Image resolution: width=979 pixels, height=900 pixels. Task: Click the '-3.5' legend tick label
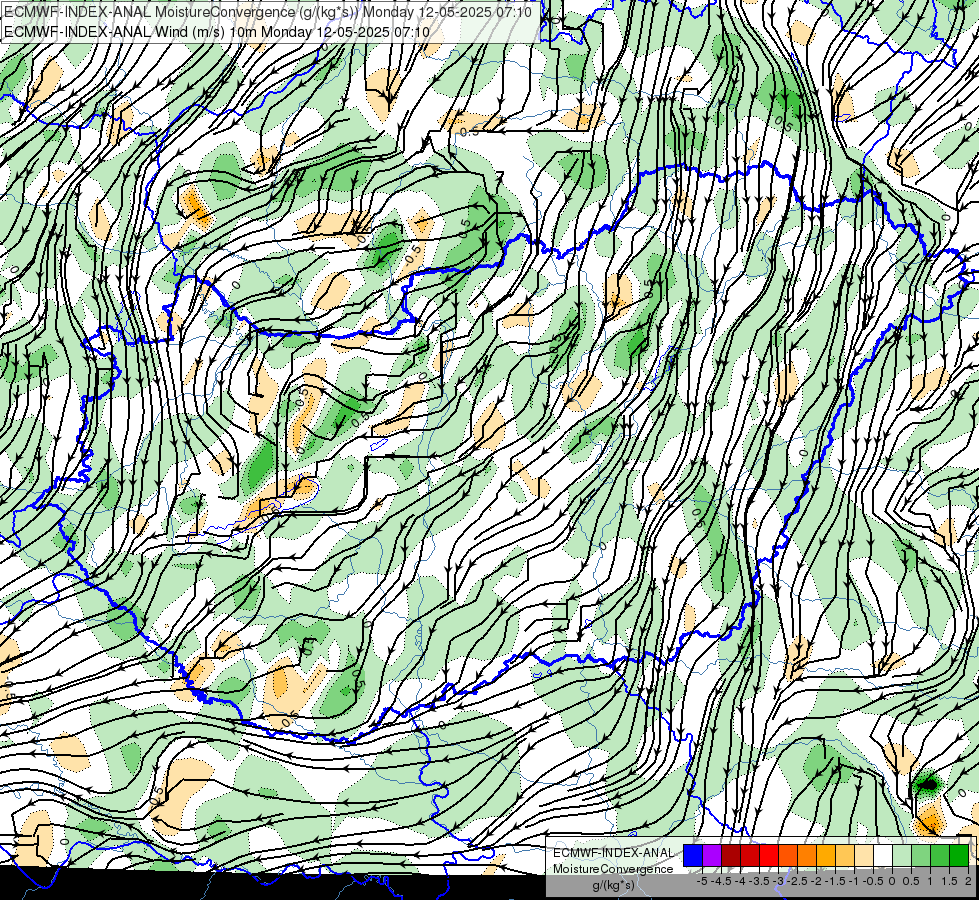click(x=760, y=881)
